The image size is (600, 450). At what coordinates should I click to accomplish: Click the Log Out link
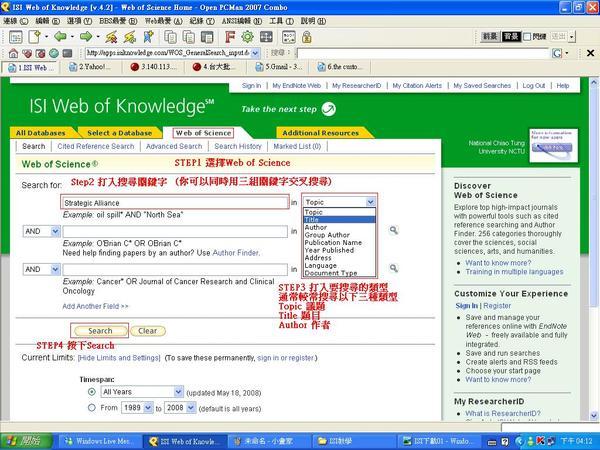pyautogui.click(x=533, y=86)
